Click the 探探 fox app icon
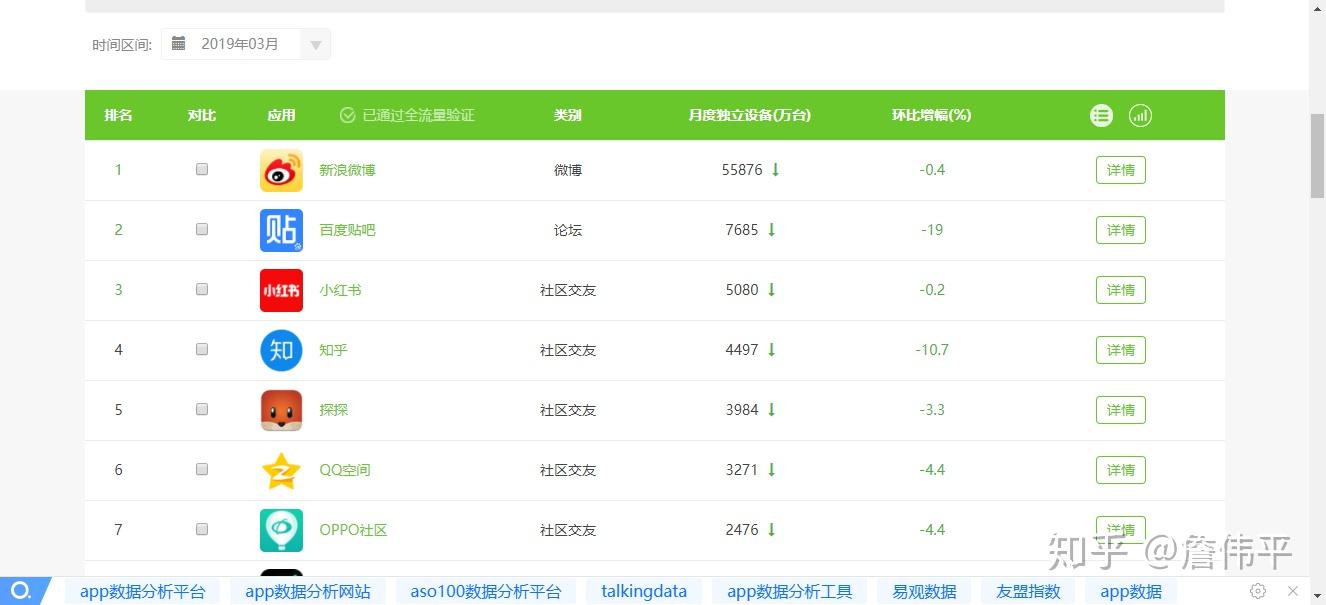The image size is (1326, 605). pos(281,410)
